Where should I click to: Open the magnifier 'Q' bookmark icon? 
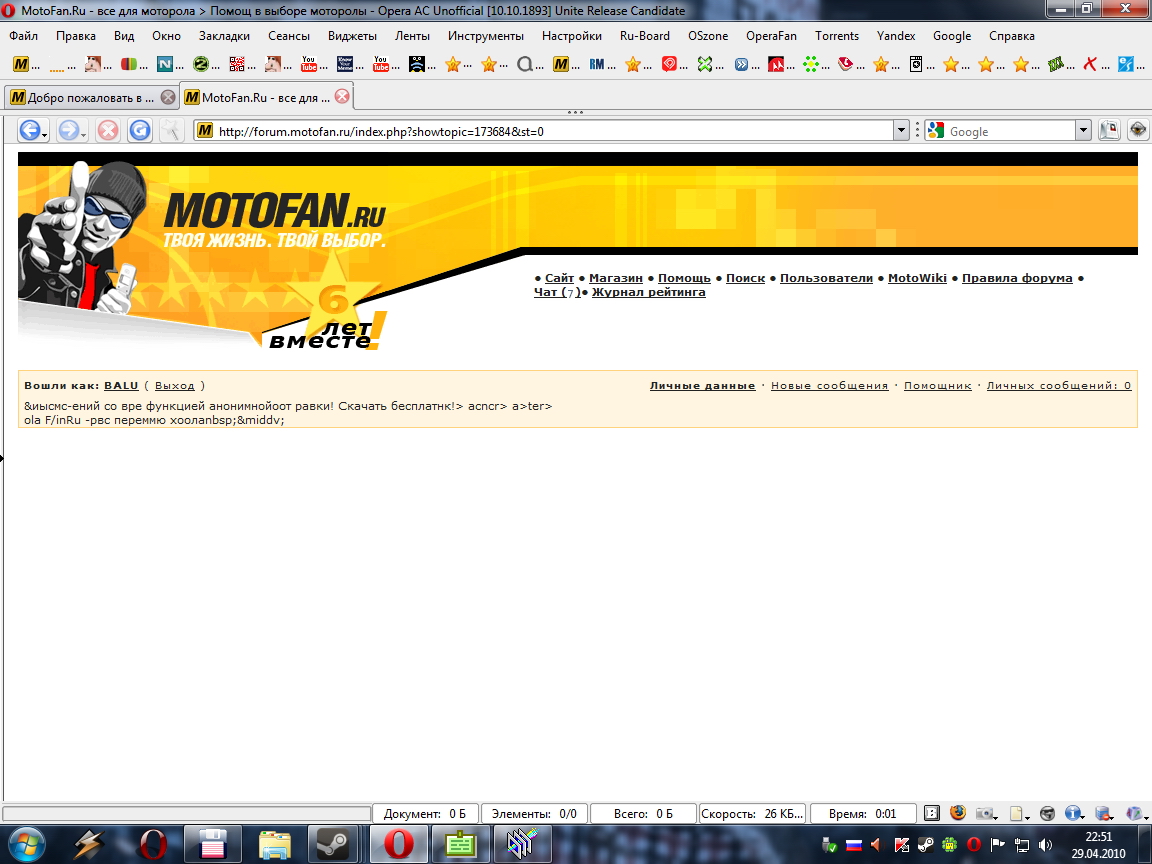525,65
